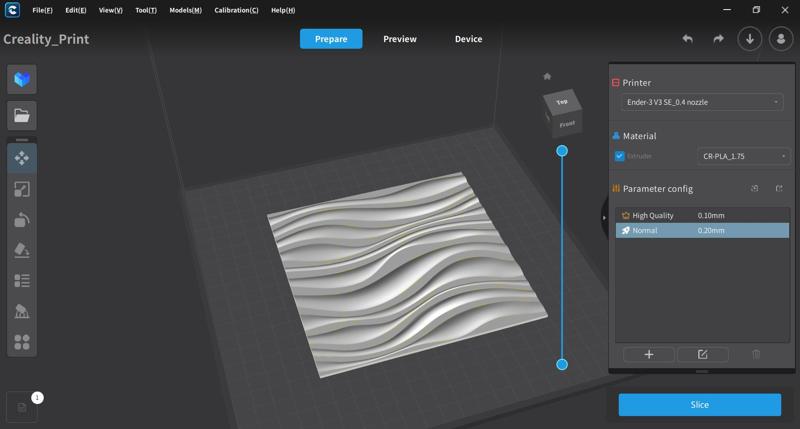This screenshot has height=429, width=800.
Task: Select the Move tool
Action: (x=22, y=158)
